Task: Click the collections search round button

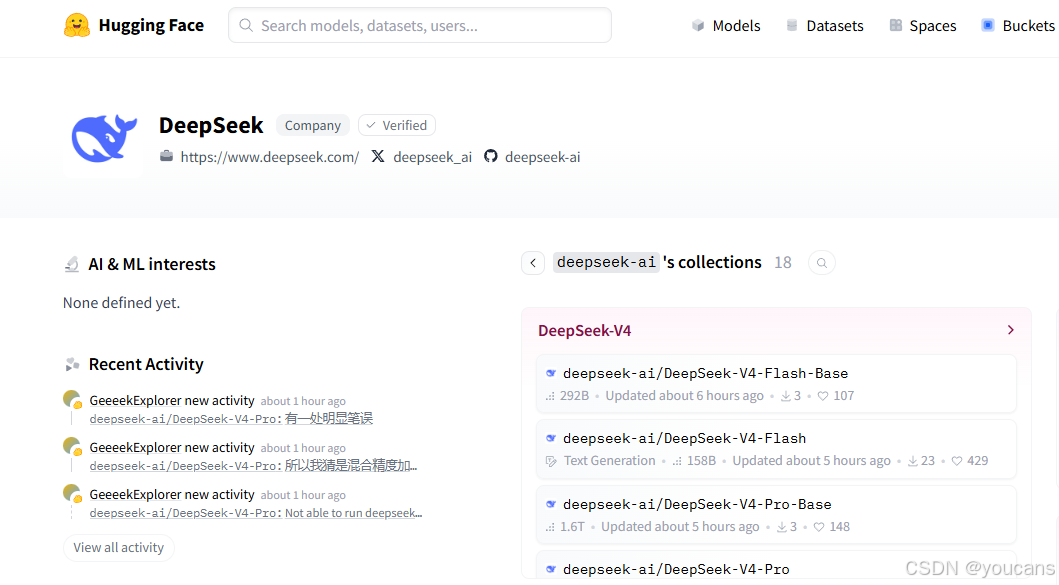Action: coord(822,263)
